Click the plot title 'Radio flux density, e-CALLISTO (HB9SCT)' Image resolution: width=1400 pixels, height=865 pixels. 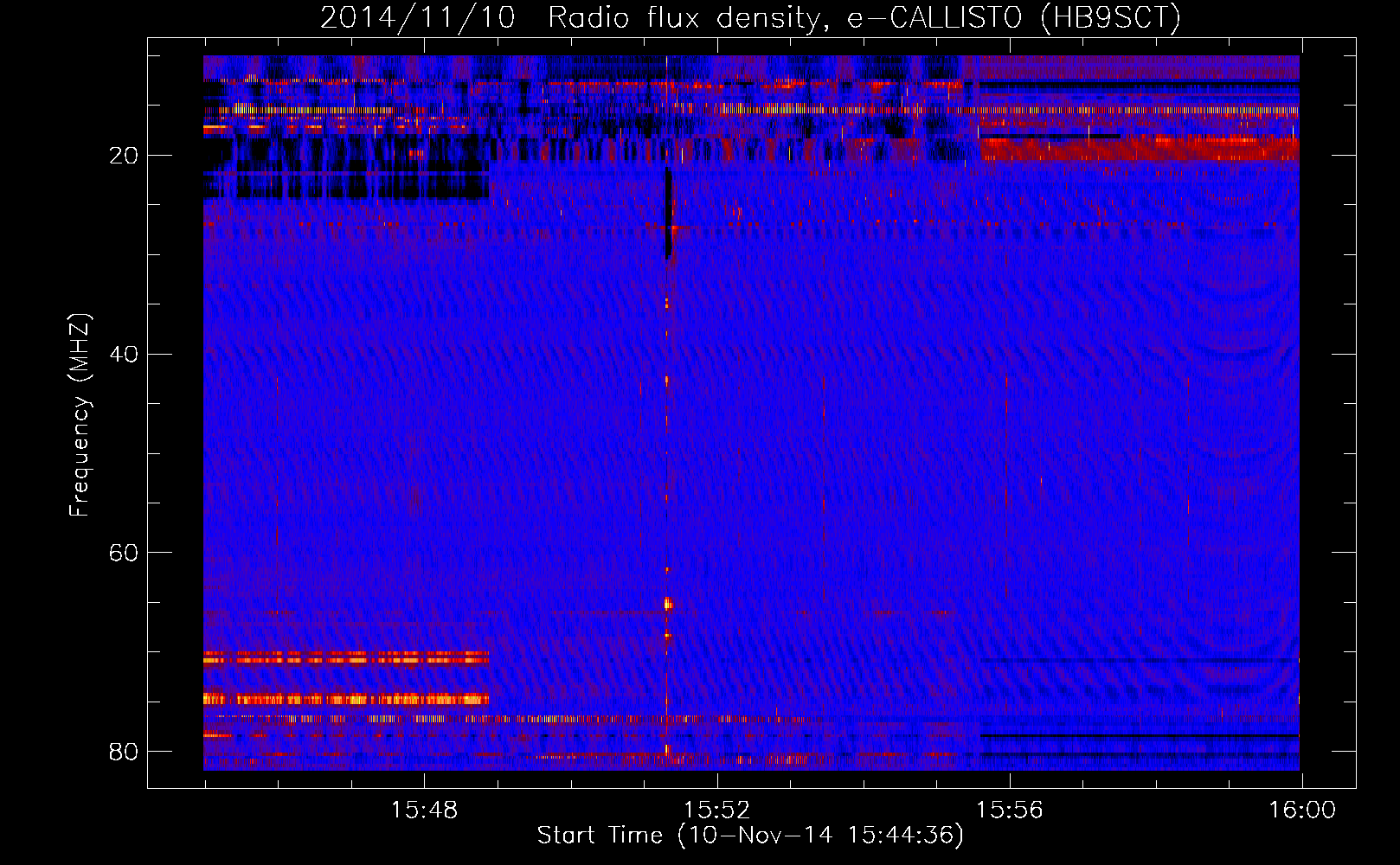click(x=864, y=18)
